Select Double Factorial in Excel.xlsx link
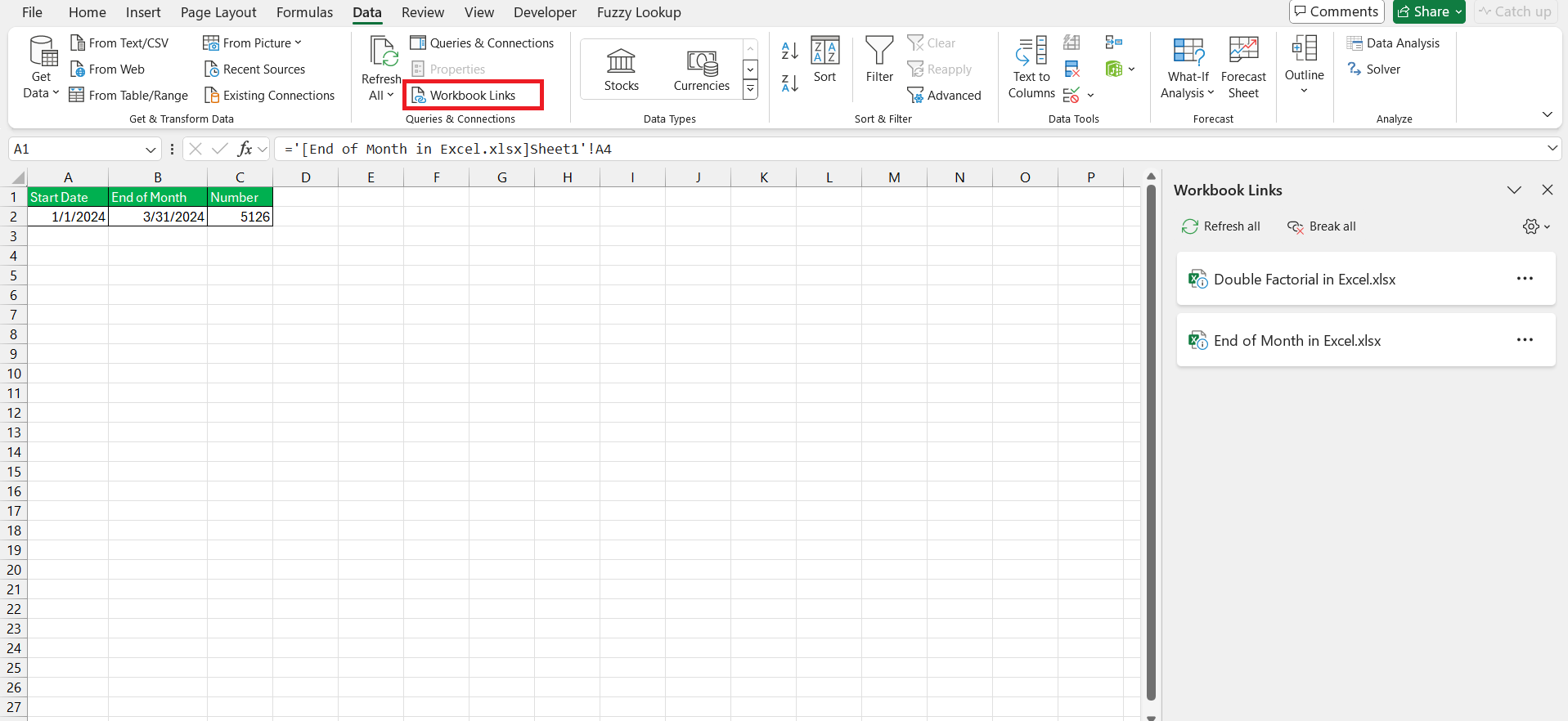The width and height of the screenshot is (1568, 721). tap(1366, 279)
